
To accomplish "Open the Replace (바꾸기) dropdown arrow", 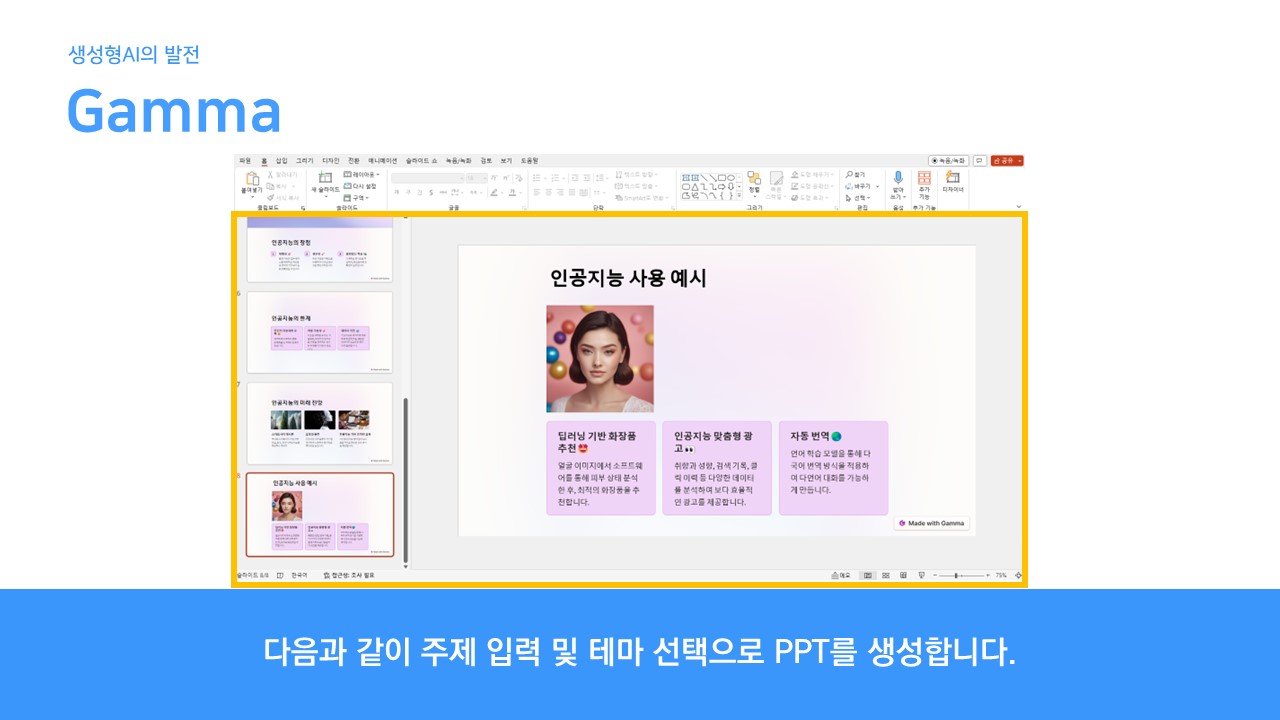I will tap(877, 186).
